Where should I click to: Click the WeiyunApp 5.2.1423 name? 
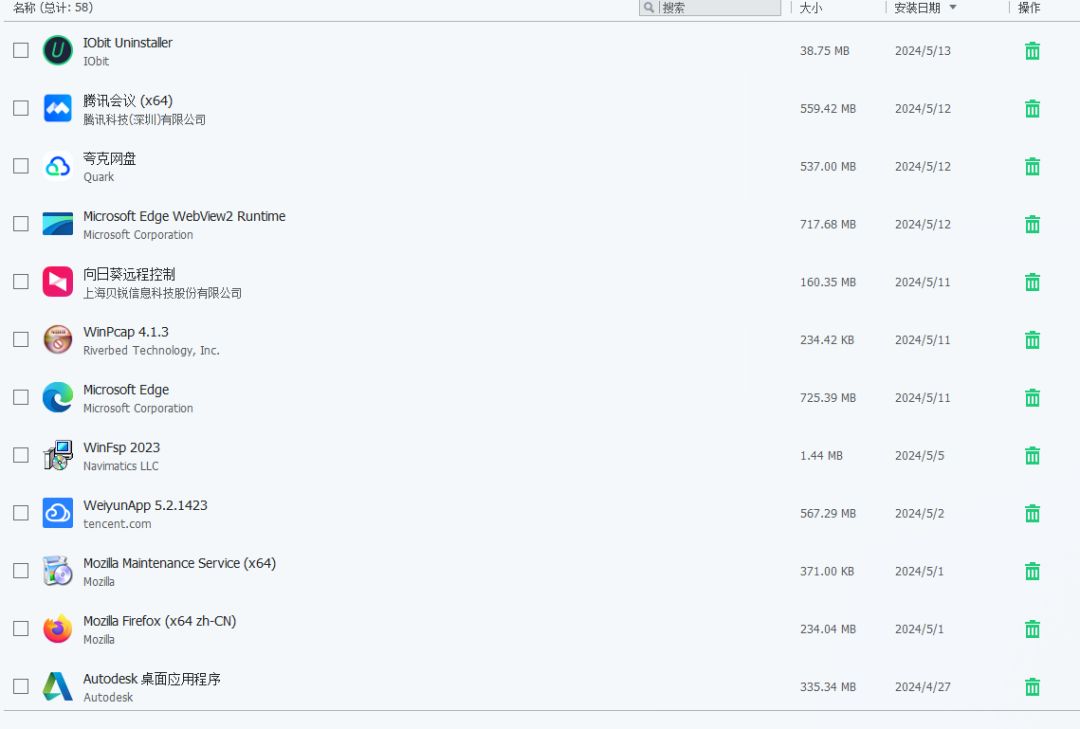[x=145, y=506]
